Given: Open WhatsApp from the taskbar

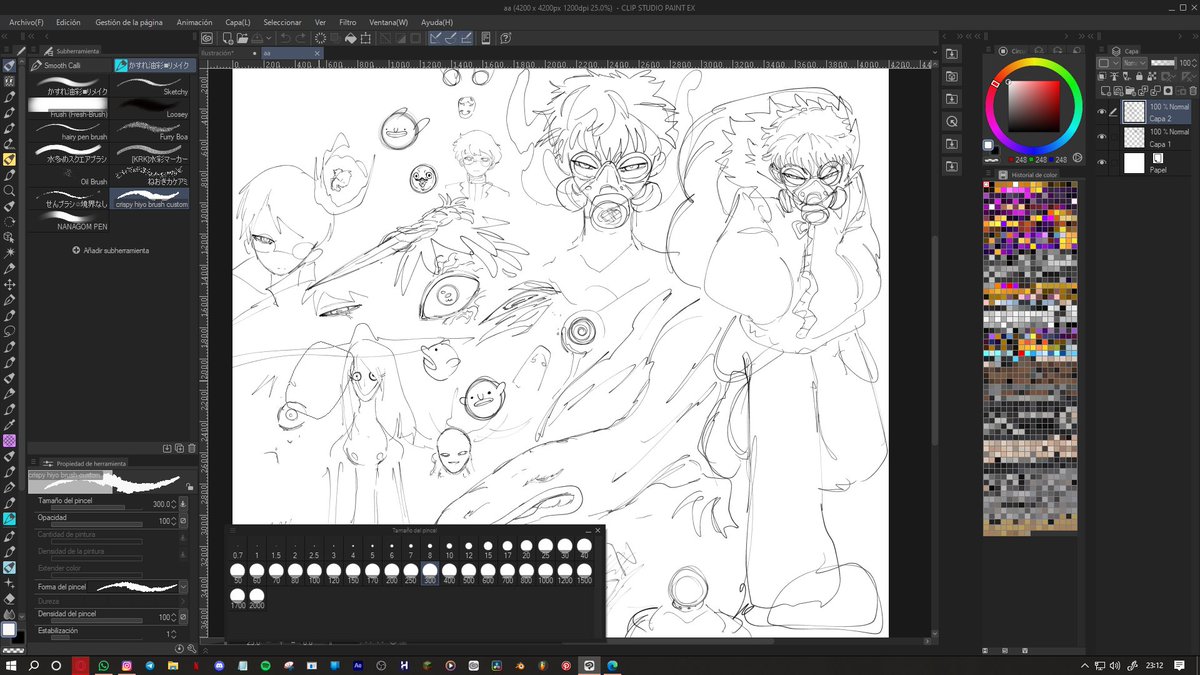Looking at the screenshot, I should (104, 665).
